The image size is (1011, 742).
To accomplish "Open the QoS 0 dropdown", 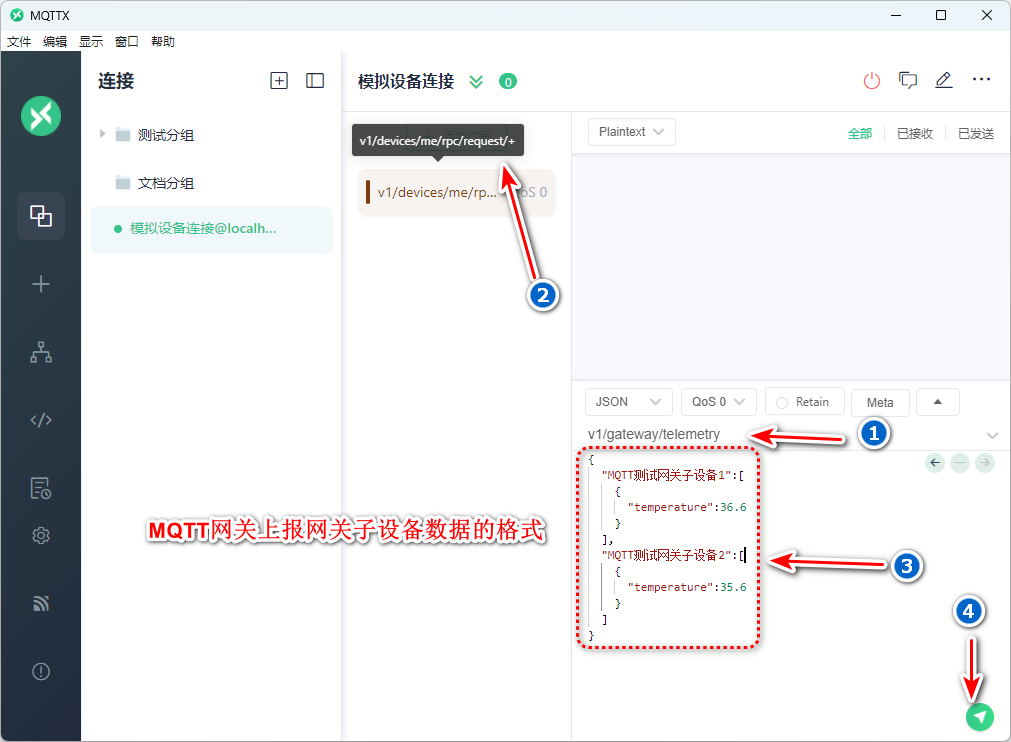I will click(x=717, y=402).
